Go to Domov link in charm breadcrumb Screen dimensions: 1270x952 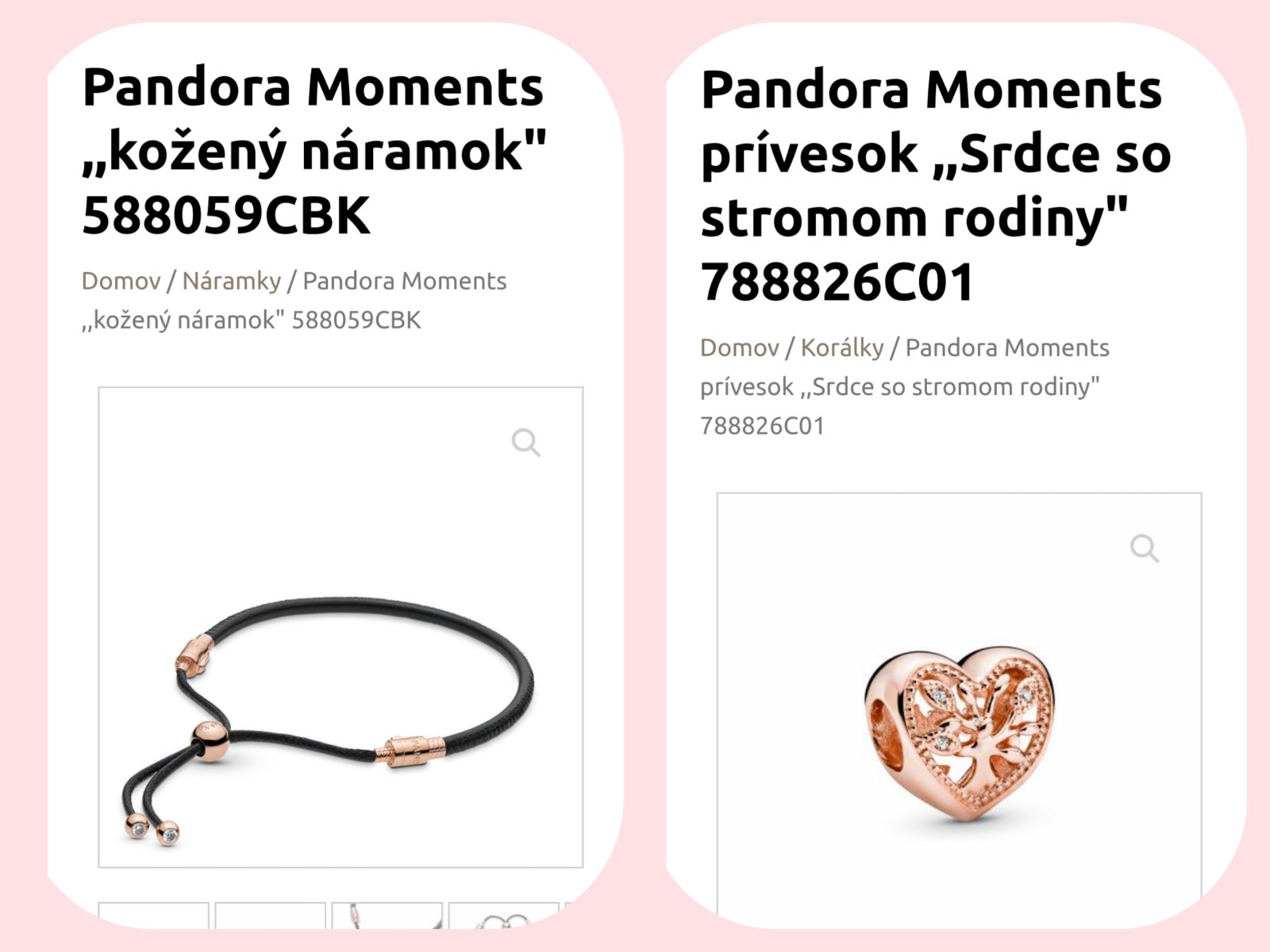740,347
